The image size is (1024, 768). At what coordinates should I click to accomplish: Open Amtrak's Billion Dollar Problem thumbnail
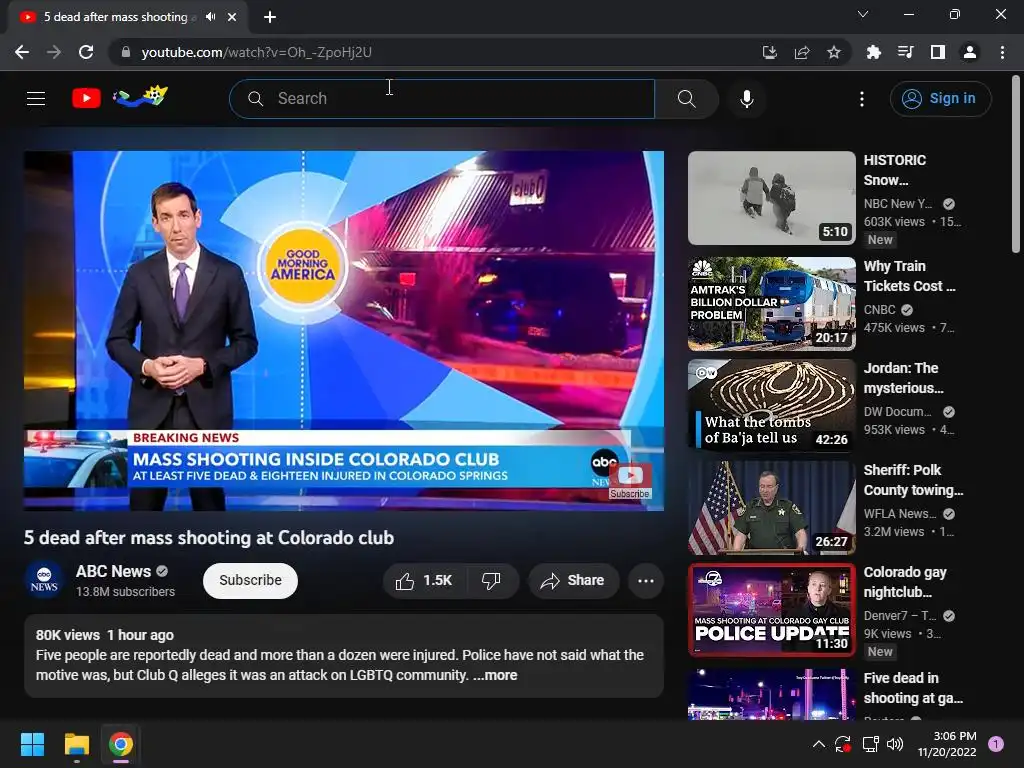click(x=771, y=304)
